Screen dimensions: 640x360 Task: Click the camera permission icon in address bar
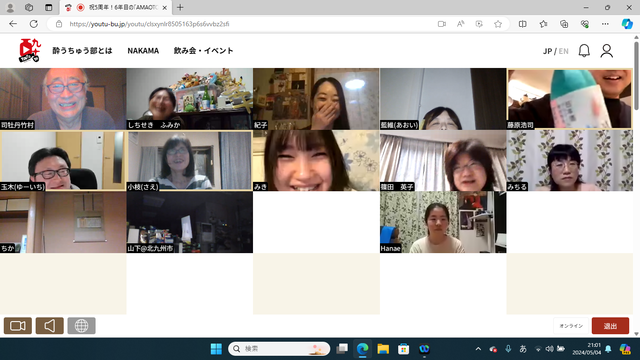pos(442,24)
